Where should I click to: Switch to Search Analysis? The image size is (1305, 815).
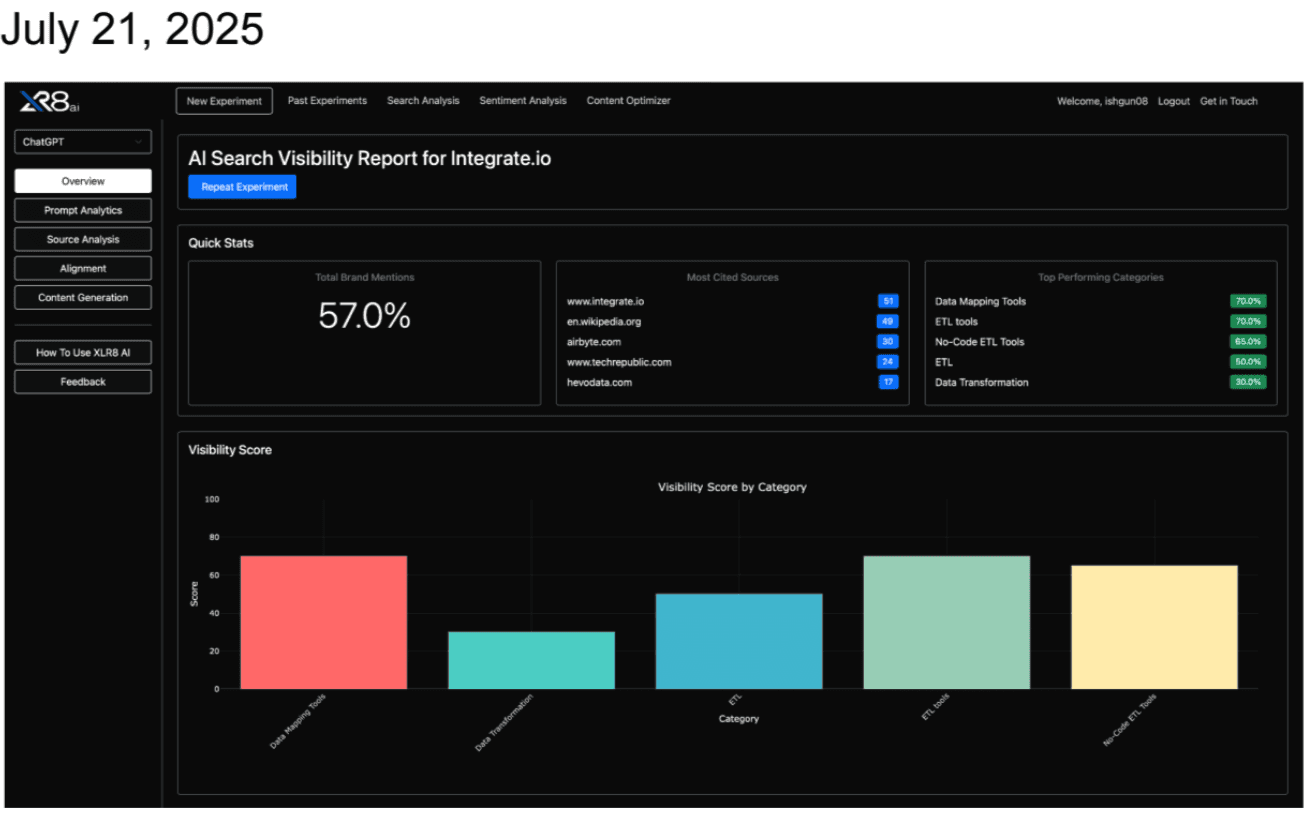point(423,101)
